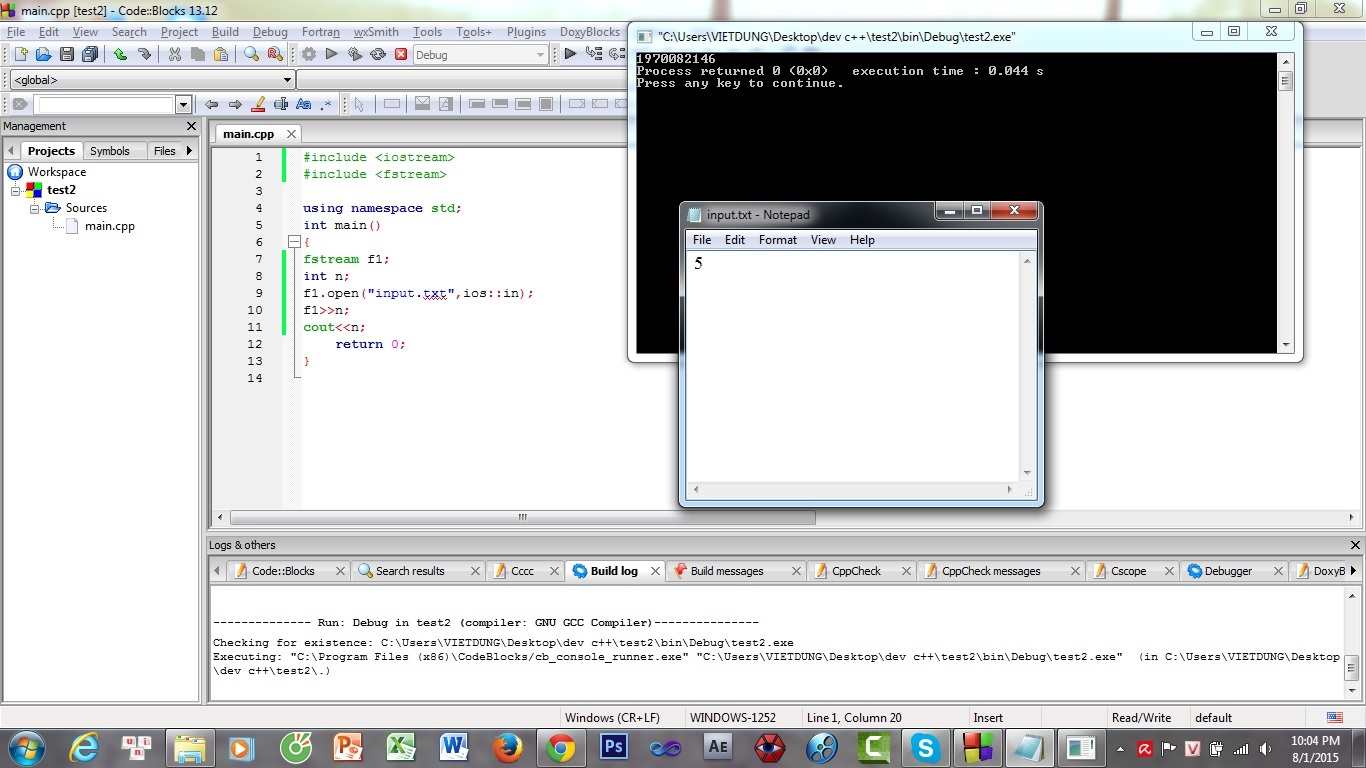Screen dimensions: 1366x768
Task: Toggle the match case Aa option
Action: point(303,104)
